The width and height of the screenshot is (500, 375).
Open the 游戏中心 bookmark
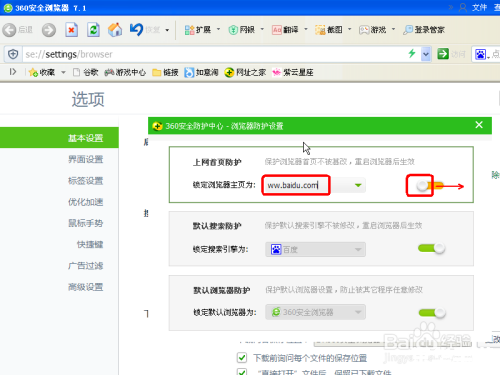coord(125,72)
